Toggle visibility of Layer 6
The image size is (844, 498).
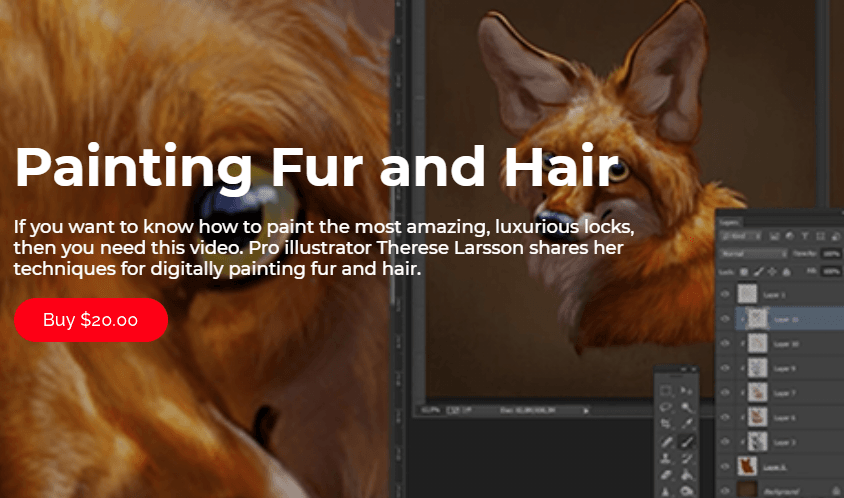pos(725,417)
